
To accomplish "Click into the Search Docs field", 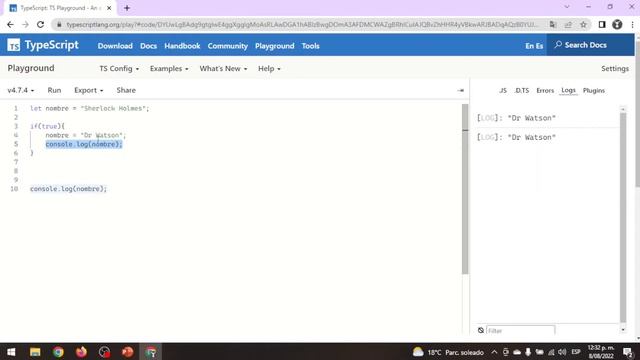I will pyautogui.click(x=590, y=45).
